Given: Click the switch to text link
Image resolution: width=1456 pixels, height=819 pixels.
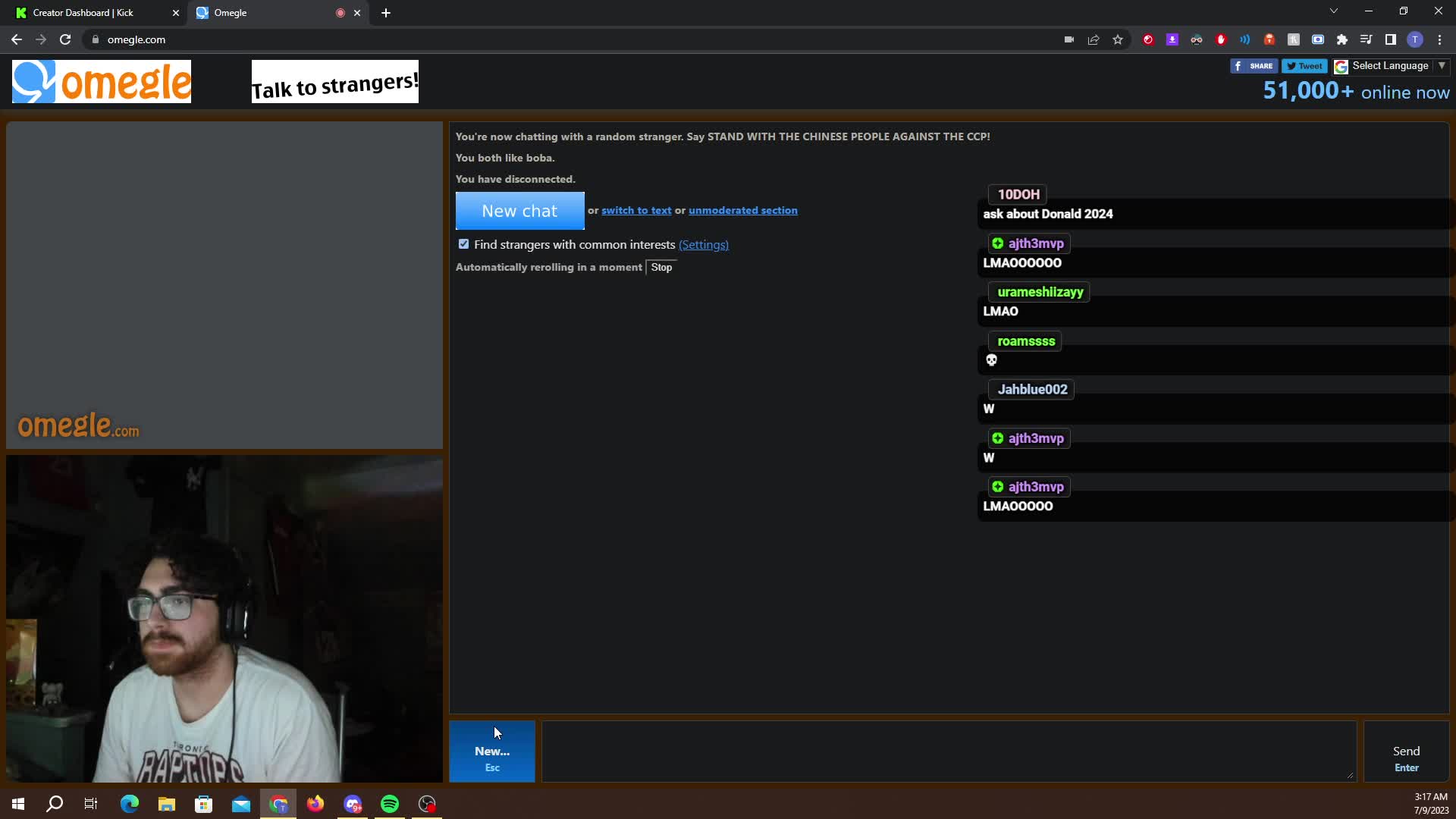Looking at the screenshot, I should point(636,211).
